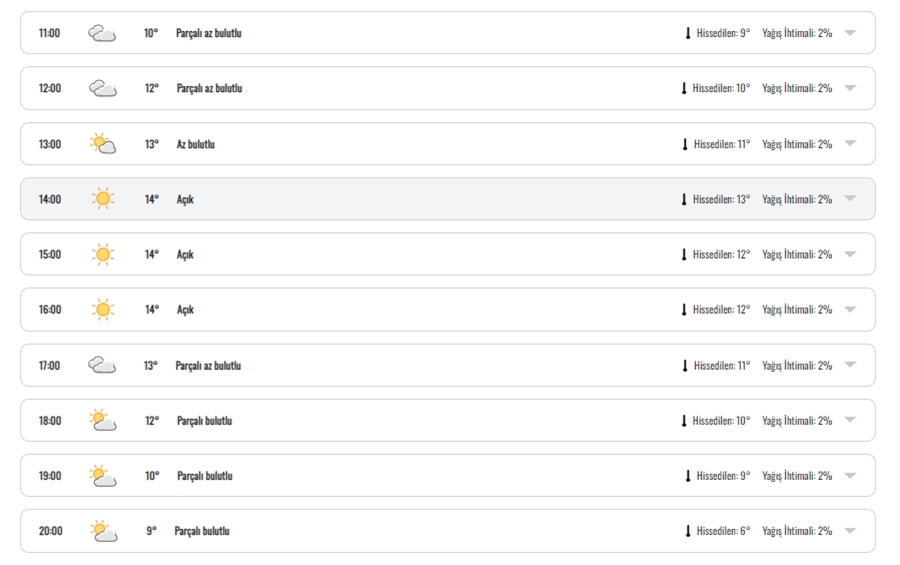The height and width of the screenshot is (565, 900).
Task: Click the 12° temperature in the 18:00 row
Action: pos(152,421)
